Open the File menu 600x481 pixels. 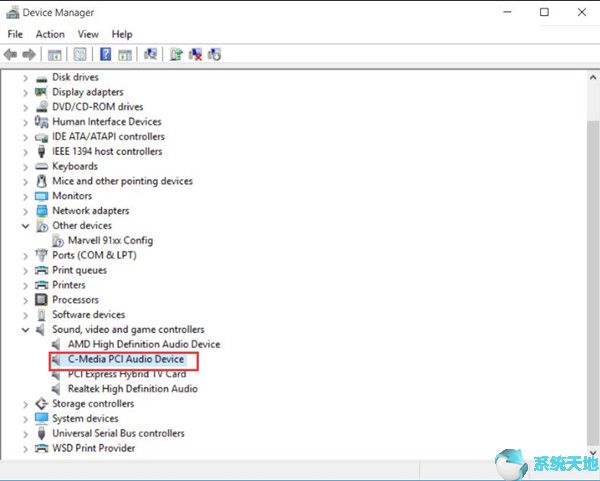click(15, 34)
